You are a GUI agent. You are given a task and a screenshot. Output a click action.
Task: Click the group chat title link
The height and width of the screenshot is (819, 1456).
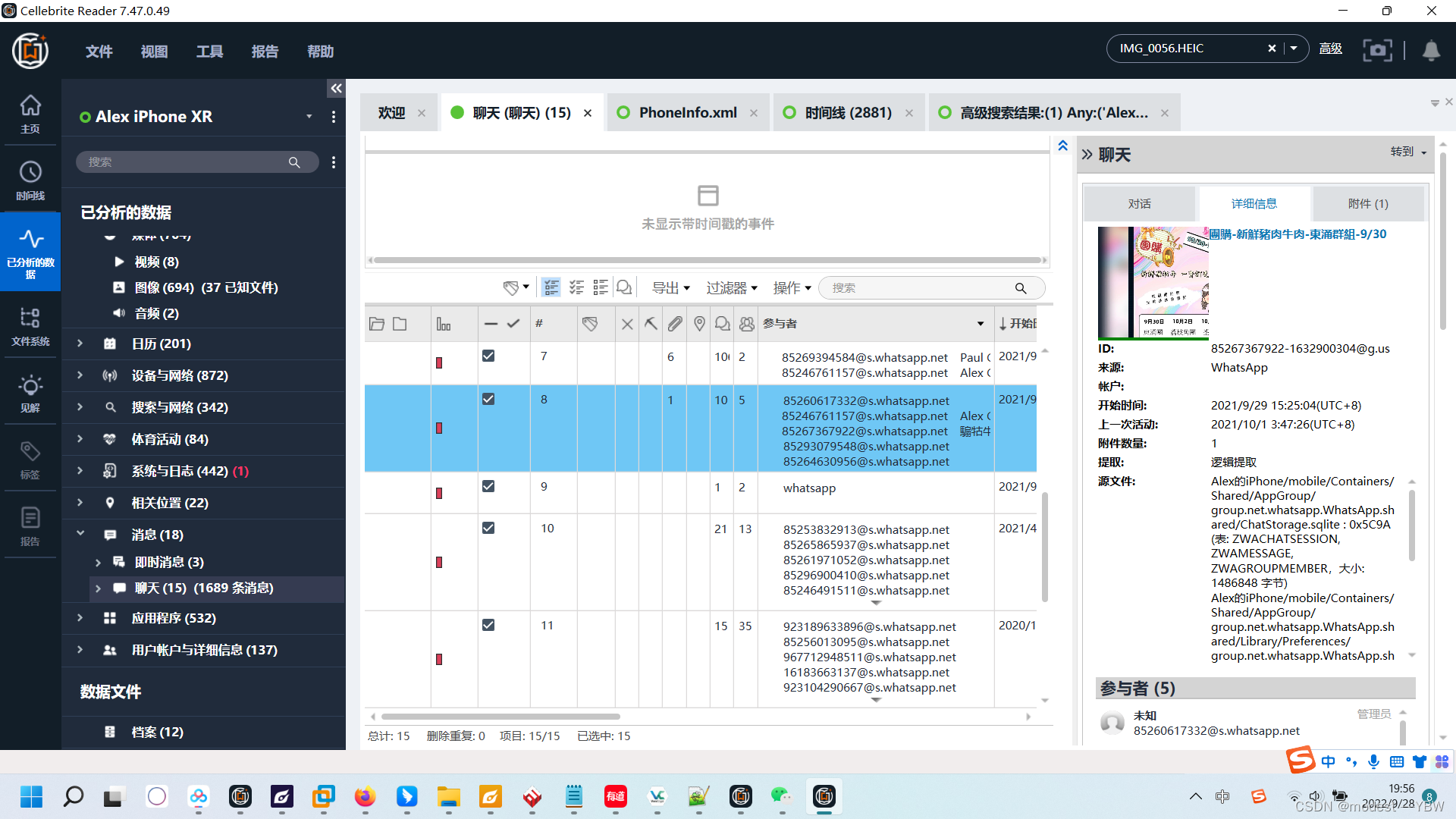point(1297,234)
